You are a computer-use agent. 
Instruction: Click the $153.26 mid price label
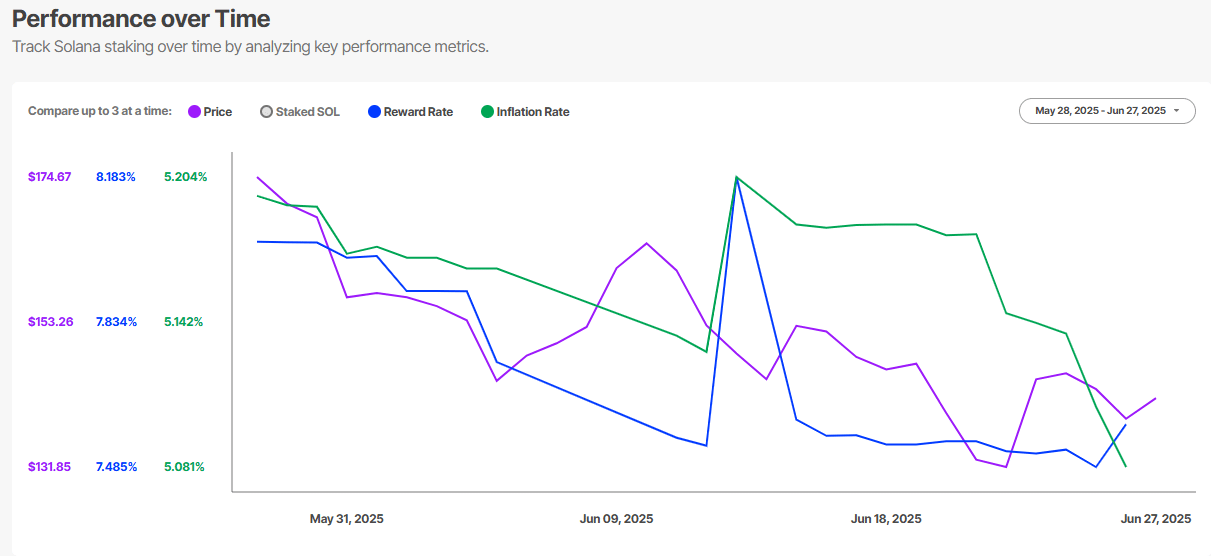pos(50,322)
